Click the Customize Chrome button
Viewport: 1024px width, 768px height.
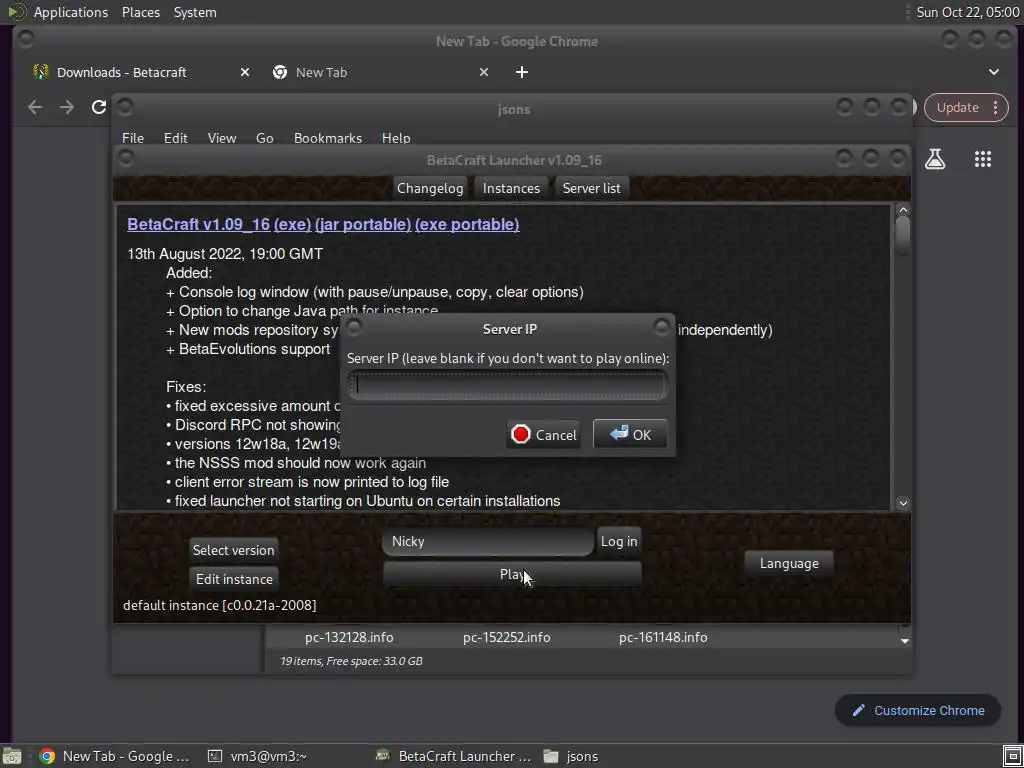coord(918,711)
